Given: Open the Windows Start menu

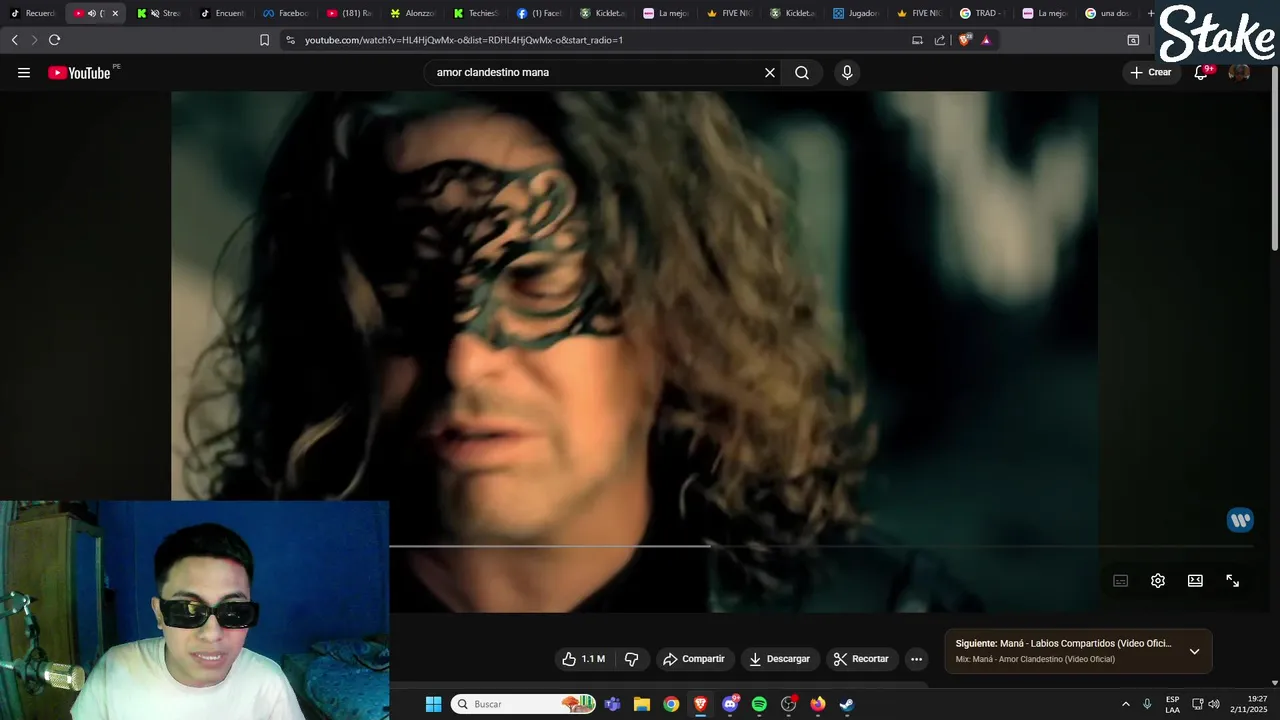Looking at the screenshot, I should tap(433, 704).
